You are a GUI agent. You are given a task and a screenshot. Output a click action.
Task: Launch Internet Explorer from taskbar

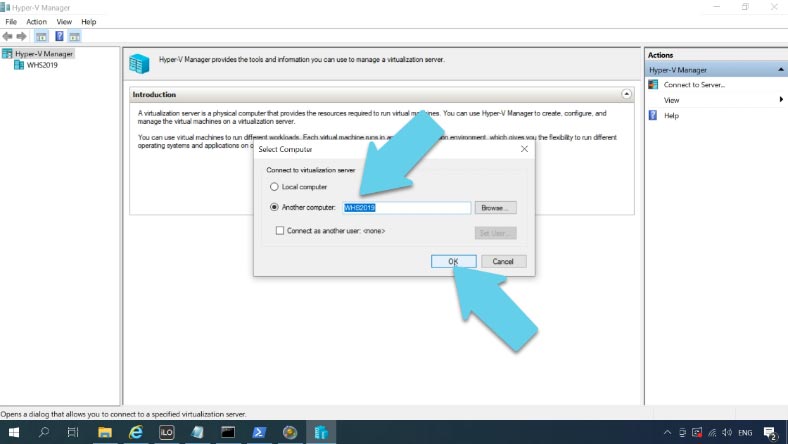pos(136,432)
